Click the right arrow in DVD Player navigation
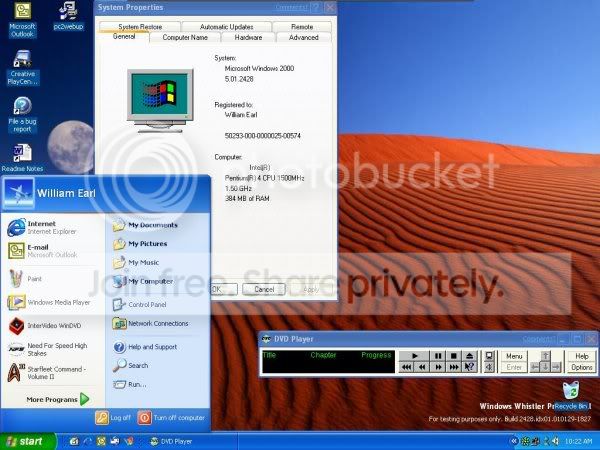The width and height of the screenshot is (600, 450). pos(556,367)
